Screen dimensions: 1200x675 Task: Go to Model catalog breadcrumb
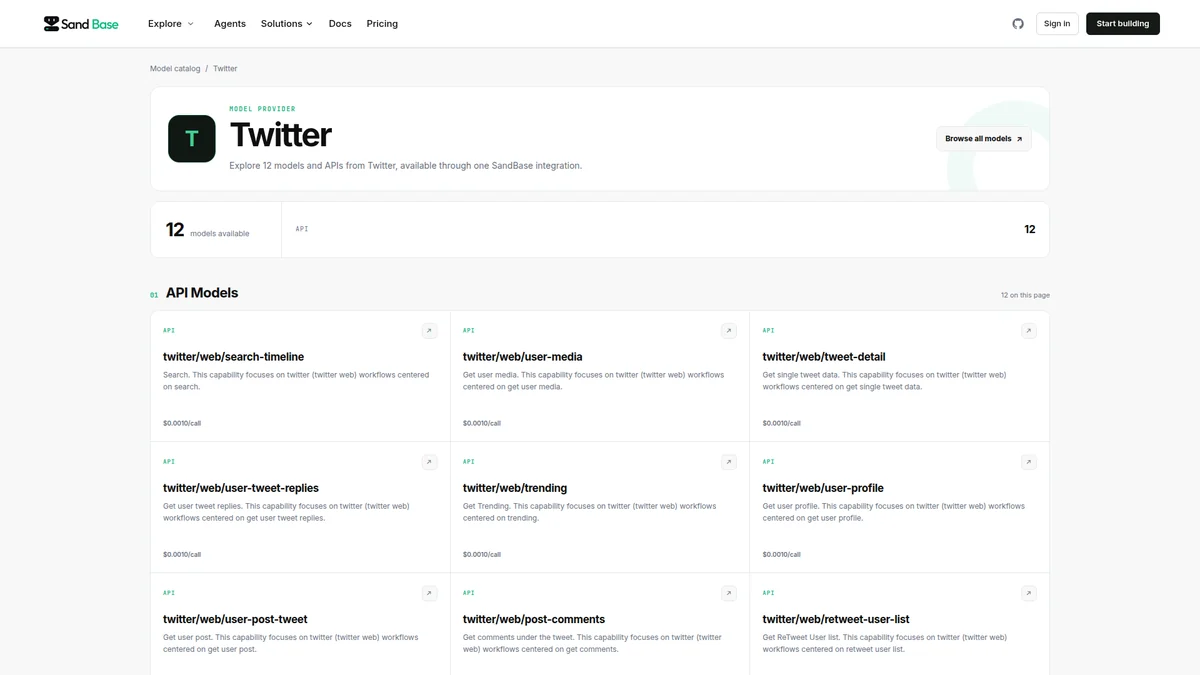point(175,68)
